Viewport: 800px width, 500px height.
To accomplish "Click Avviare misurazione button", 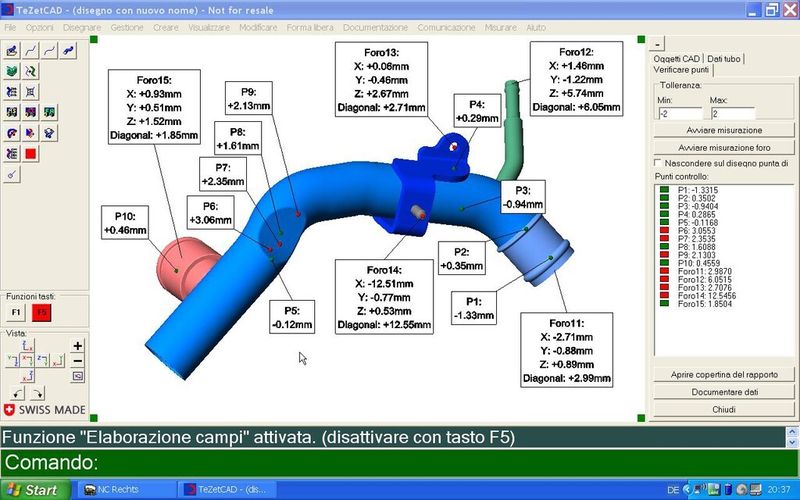I will 724,130.
